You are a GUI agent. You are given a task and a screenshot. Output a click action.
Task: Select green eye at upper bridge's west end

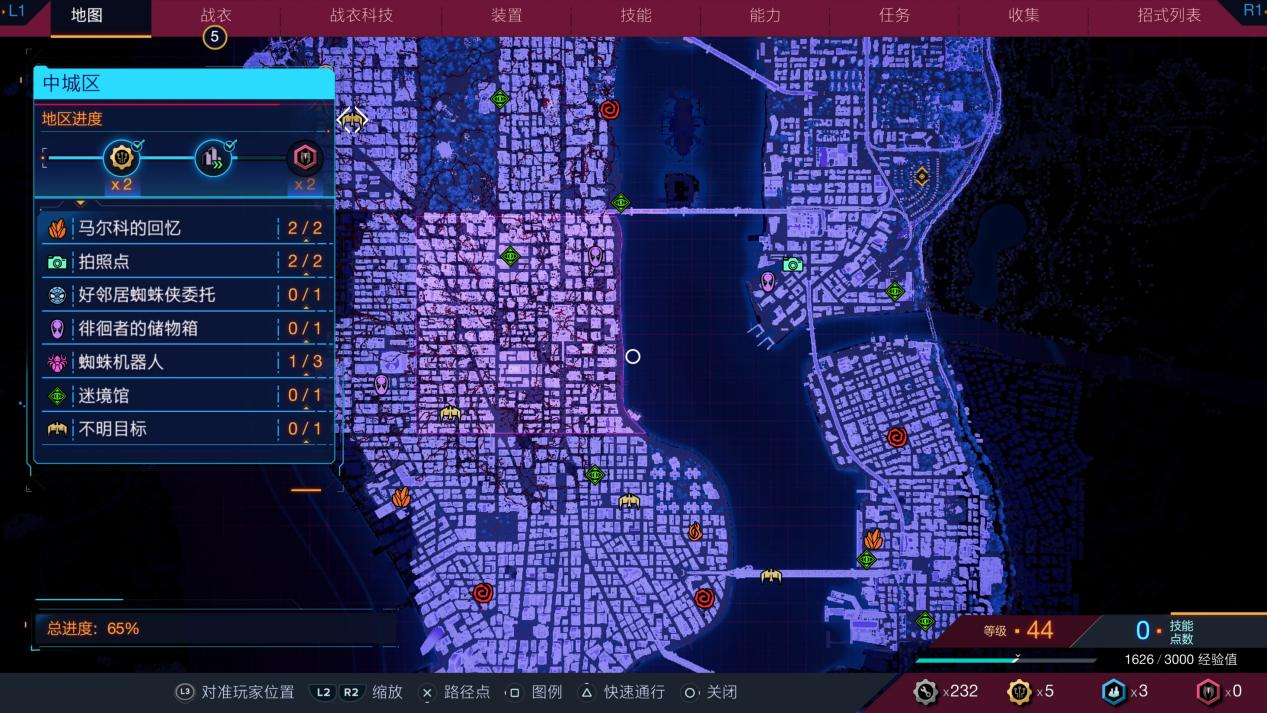[621, 203]
